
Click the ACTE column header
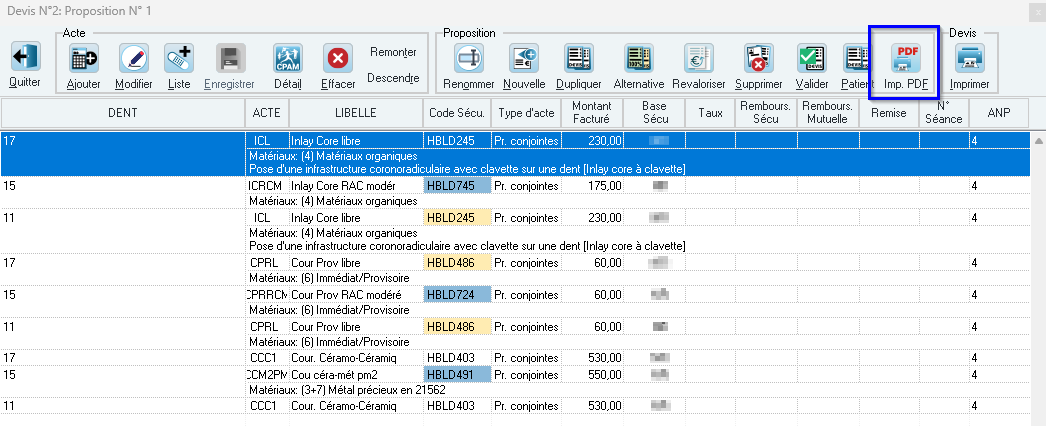click(267, 113)
